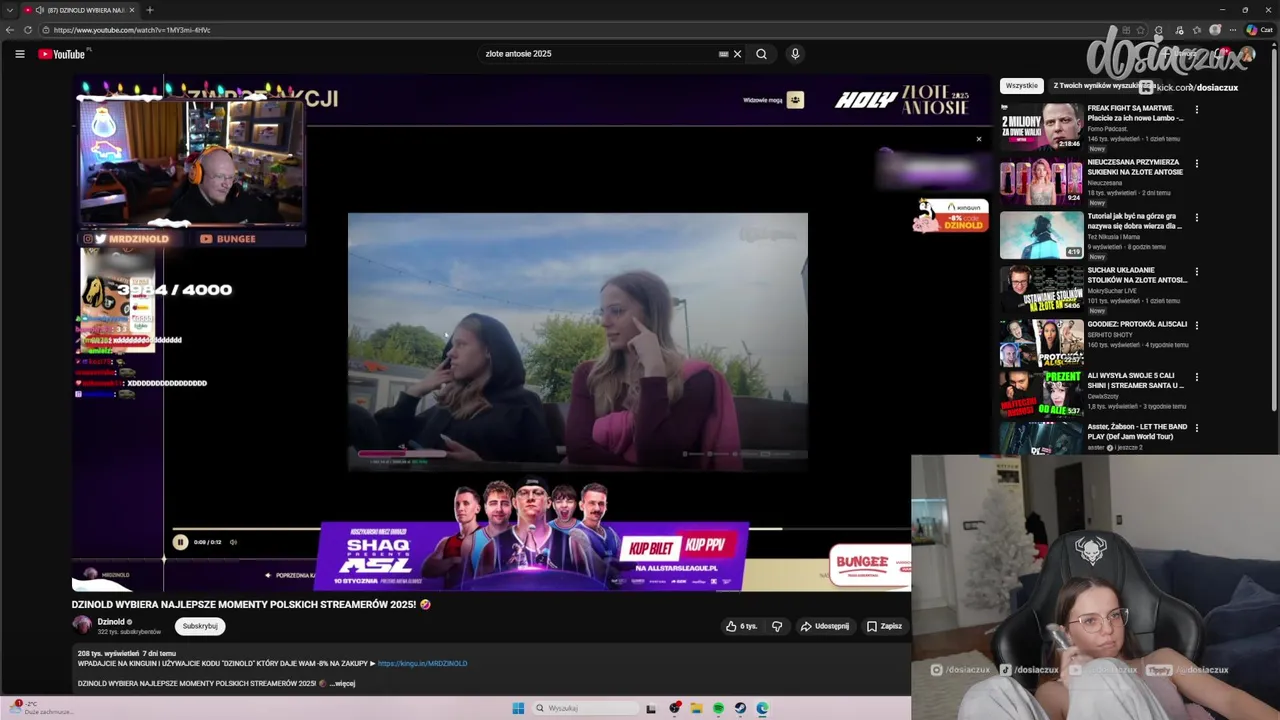
Task: Open the 'SUCHAR UKŁADANIE STOLIKÓW' video title
Action: click(1137, 275)
